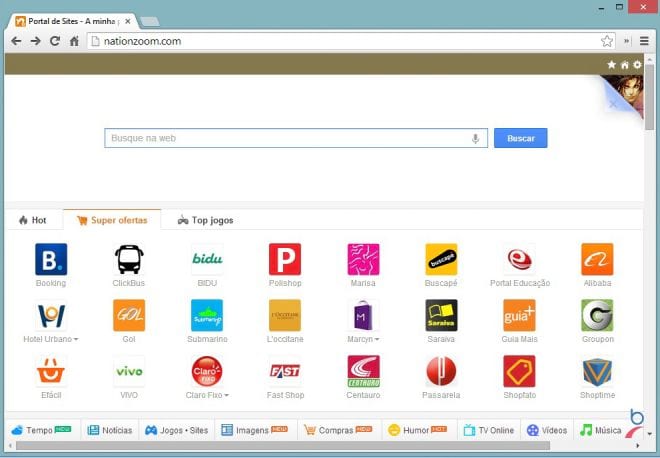The image size is (660, 458).
Task: Open the Marisa store icon
Action: tap(363, 259)
